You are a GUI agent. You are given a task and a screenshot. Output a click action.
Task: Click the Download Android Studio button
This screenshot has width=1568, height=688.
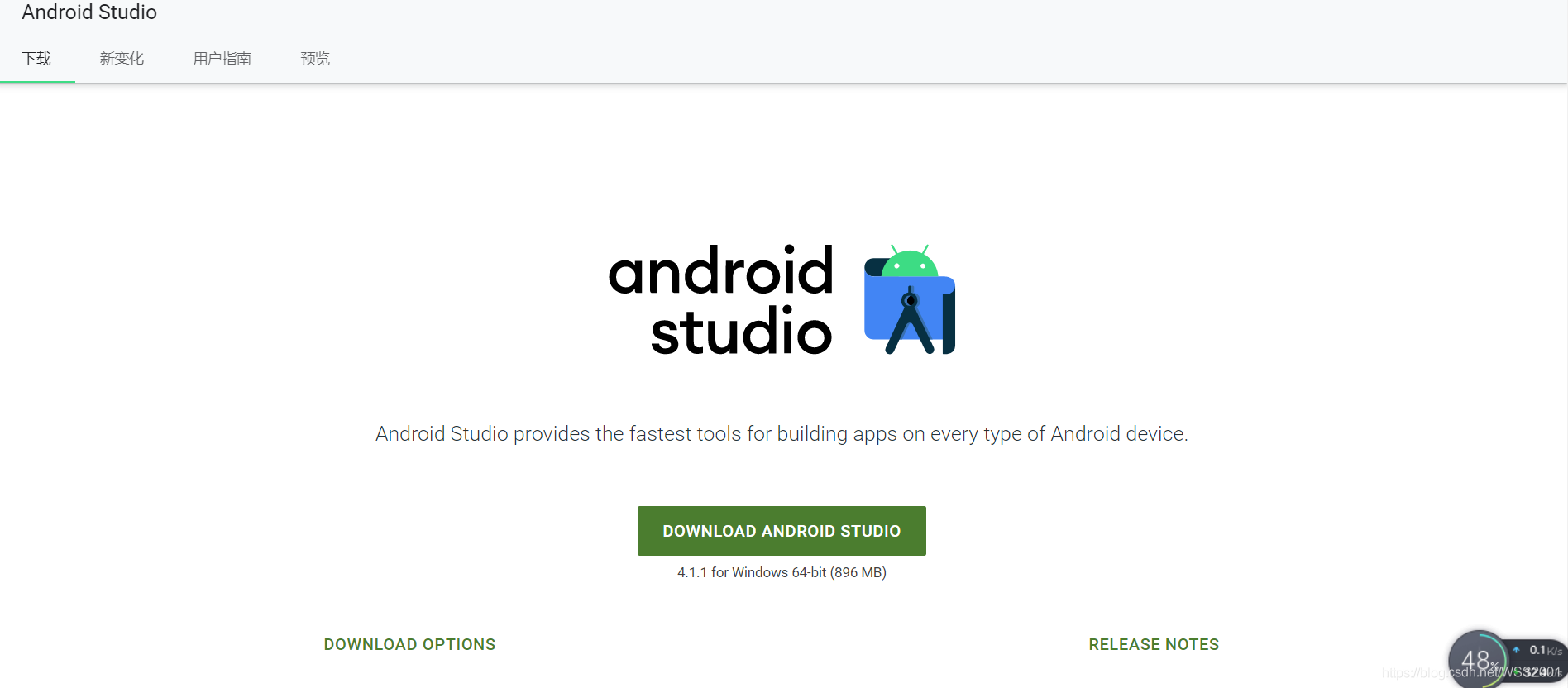tap(782, 531)
